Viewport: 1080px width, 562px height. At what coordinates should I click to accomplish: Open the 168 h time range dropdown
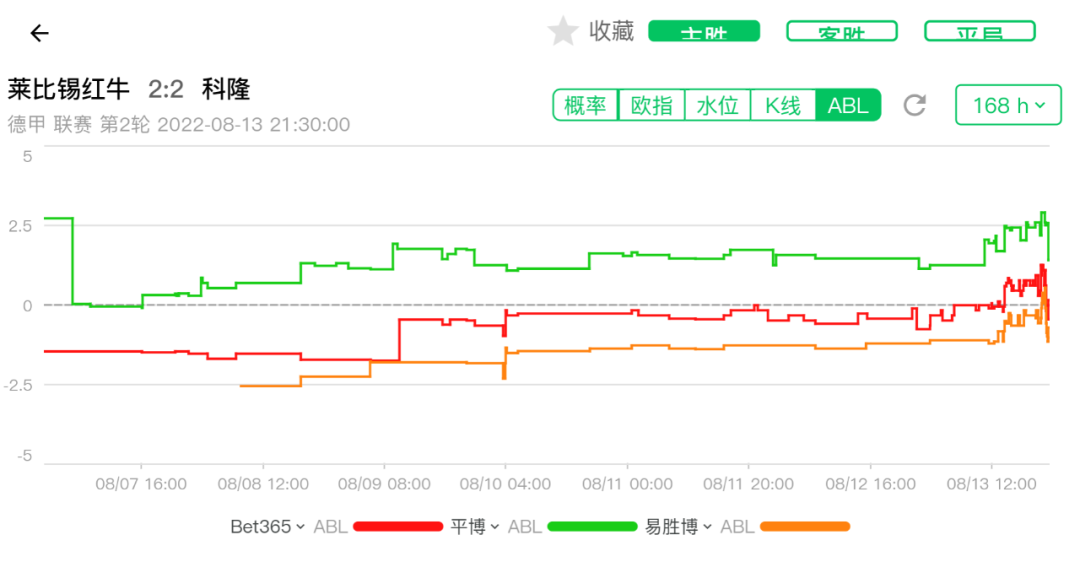click(1008, 105)
